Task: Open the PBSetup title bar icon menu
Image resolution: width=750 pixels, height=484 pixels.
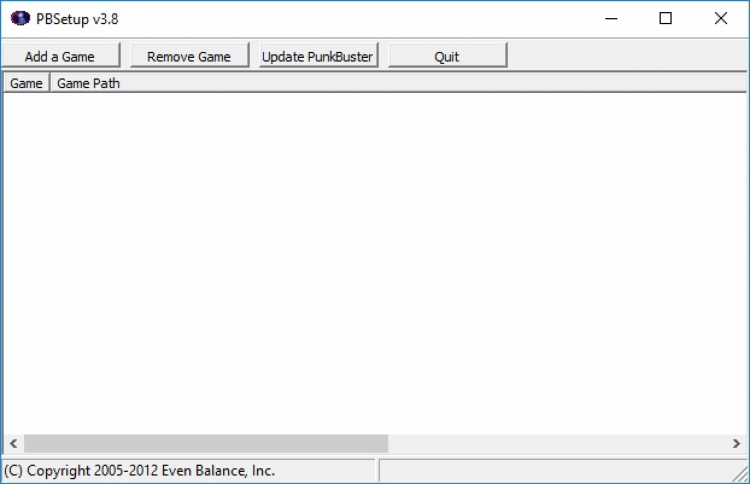Action: [20, 19]
